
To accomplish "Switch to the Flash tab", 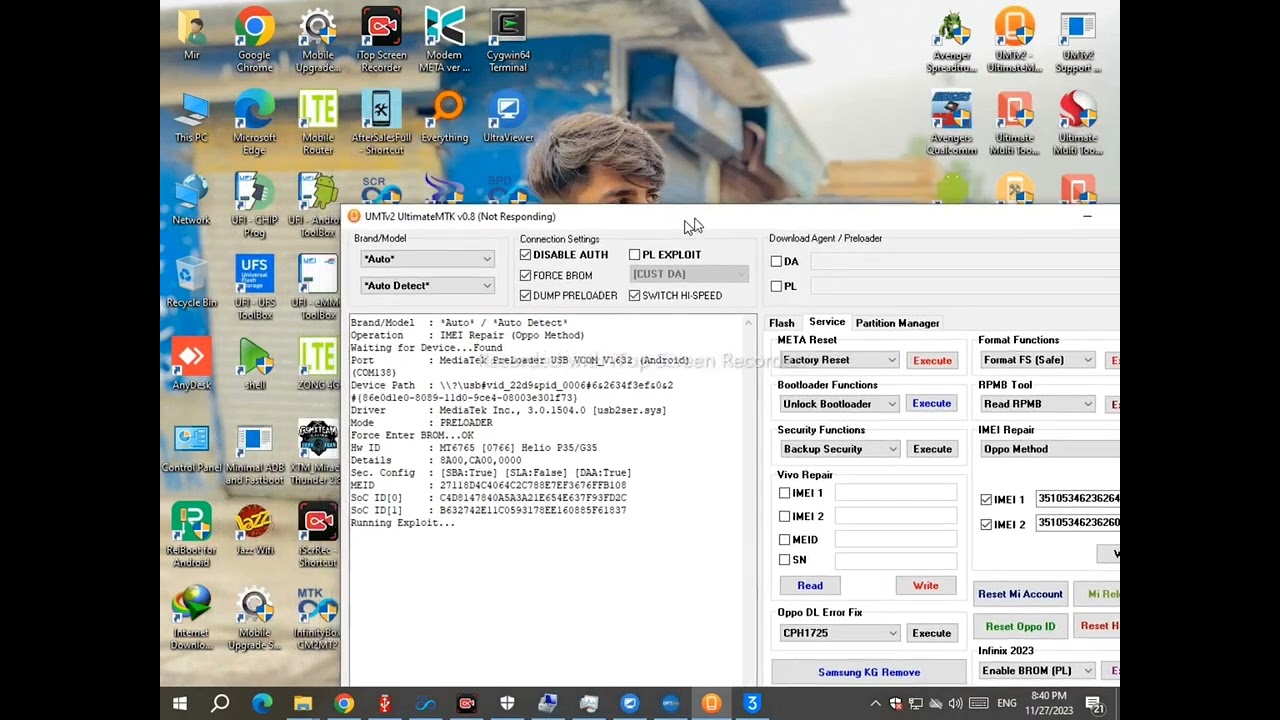I will click(x=781, y=323).
